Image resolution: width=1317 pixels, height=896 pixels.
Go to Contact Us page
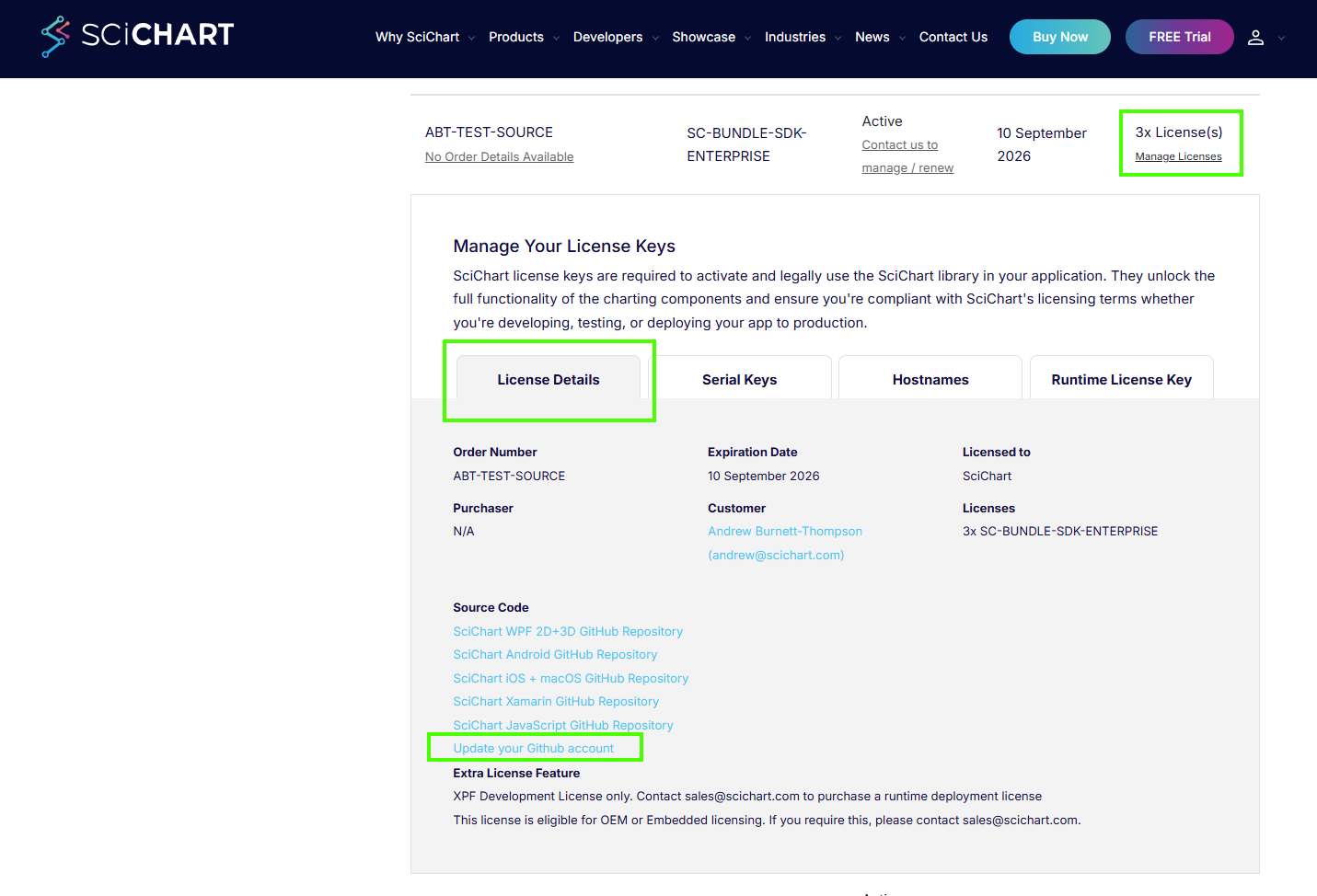[x=953, y=37]
